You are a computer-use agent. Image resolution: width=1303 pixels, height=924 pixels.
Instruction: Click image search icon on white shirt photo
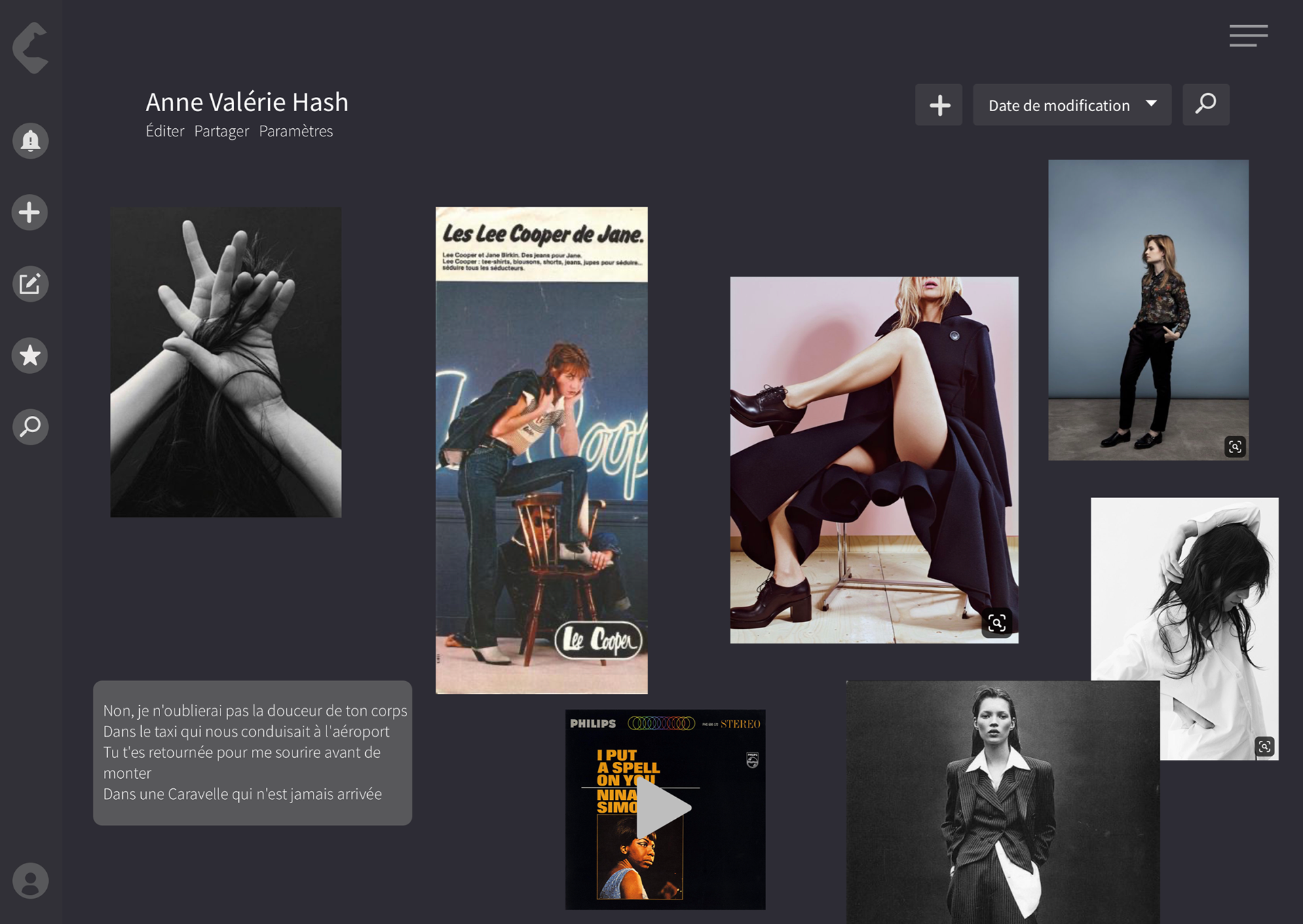[x=1264, y=747]
